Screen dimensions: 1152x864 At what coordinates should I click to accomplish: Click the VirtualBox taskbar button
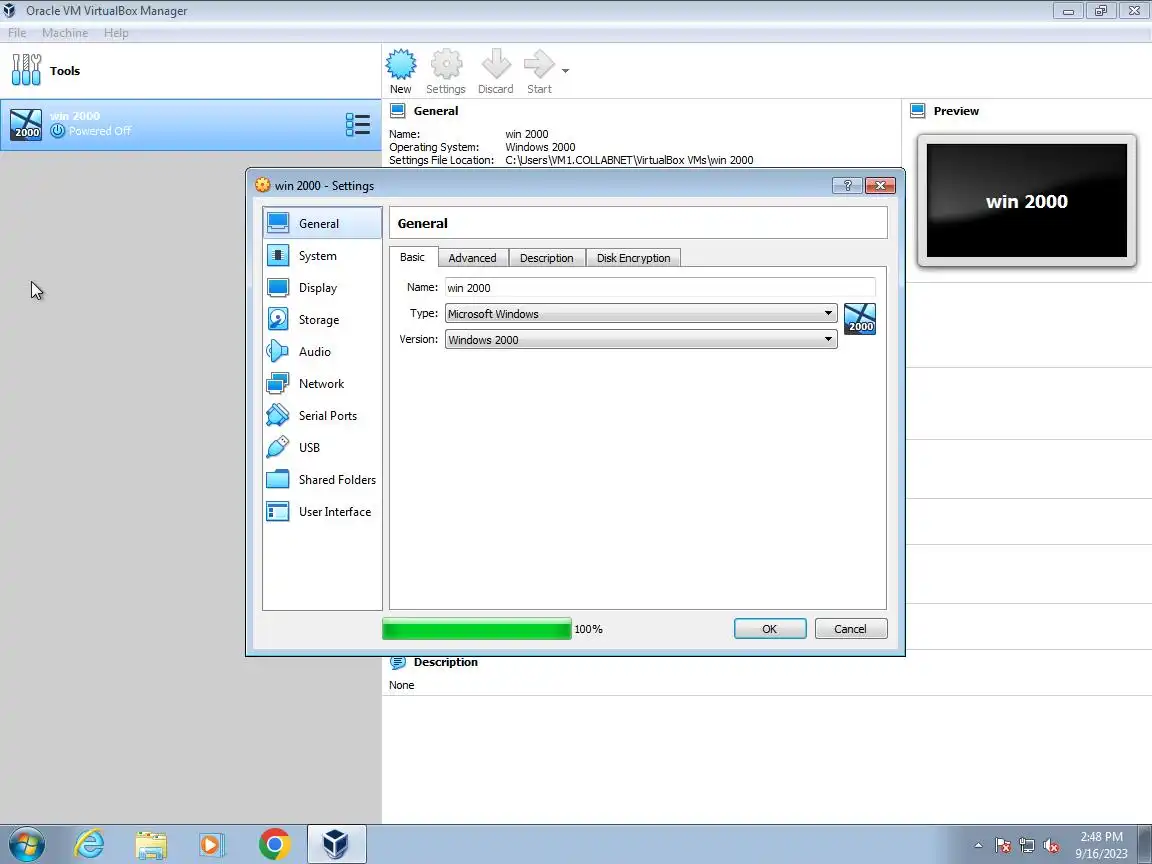tap(336, 844)
